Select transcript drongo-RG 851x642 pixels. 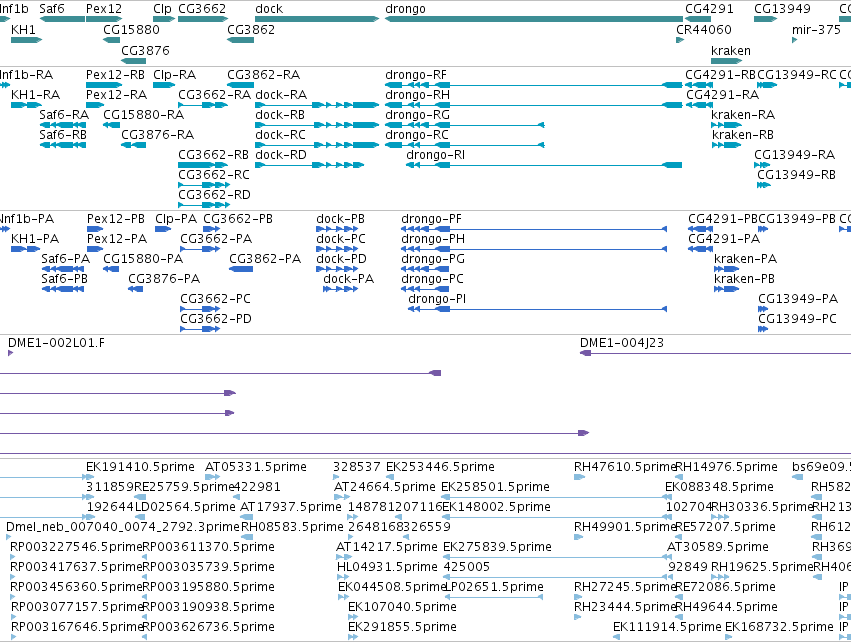(x=417, y=115)
